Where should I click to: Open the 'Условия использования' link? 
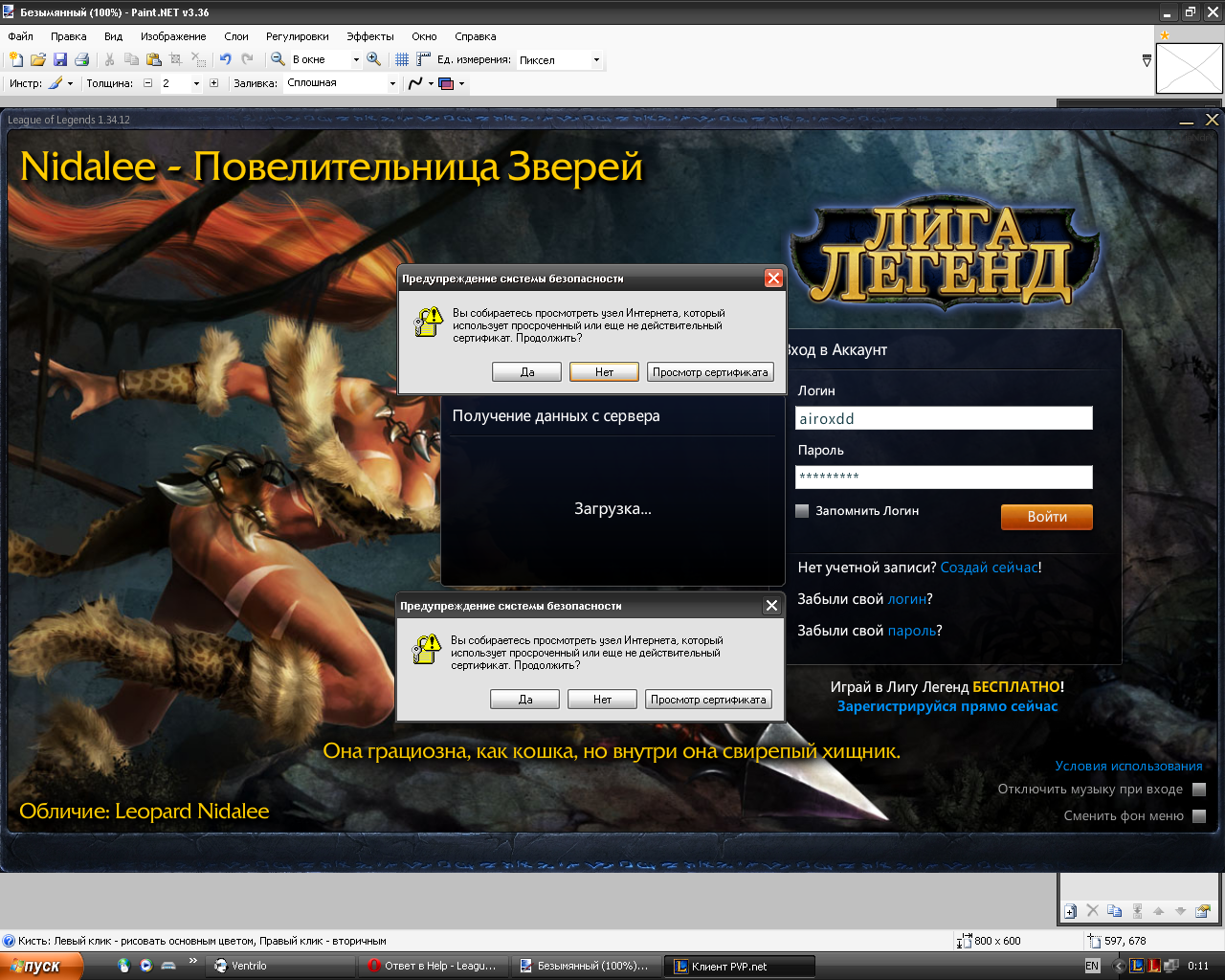click(1128, 766)
